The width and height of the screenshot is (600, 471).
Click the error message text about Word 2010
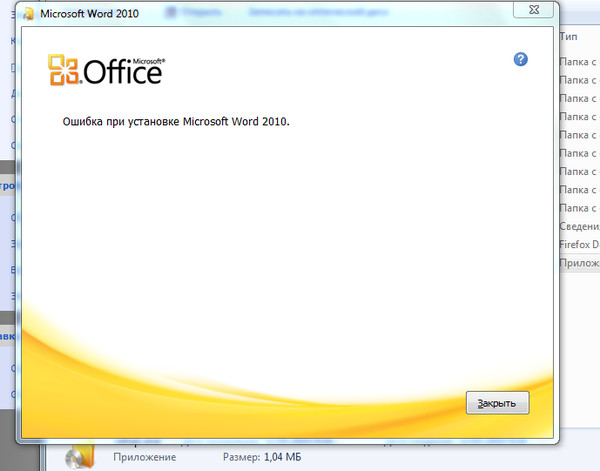click(x=176, y=122)
